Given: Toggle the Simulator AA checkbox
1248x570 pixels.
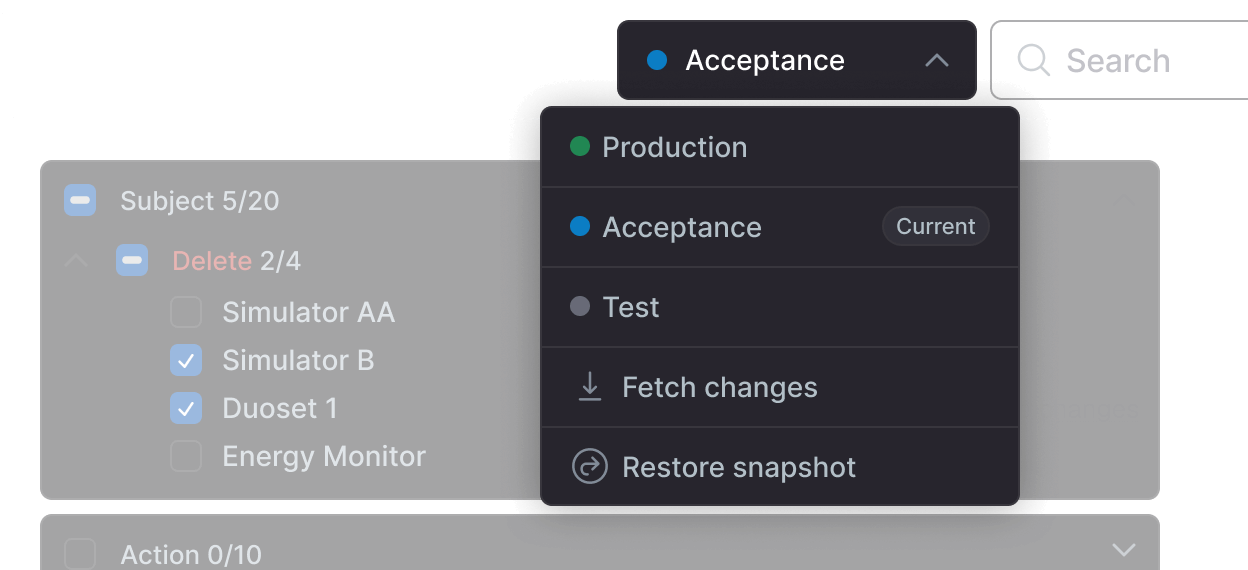Looking at the screenshot, I should coord(186,312).
